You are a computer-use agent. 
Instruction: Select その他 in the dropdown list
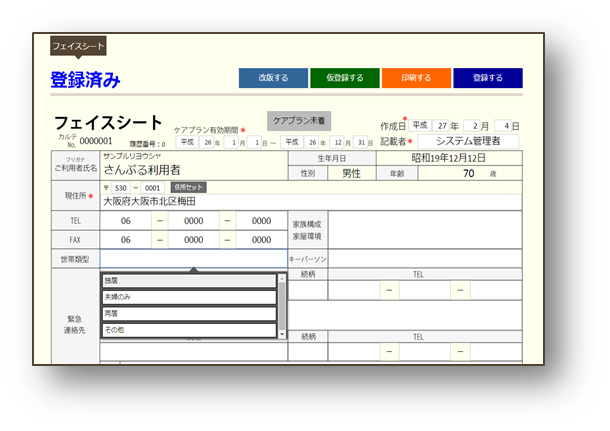point(189,330)
